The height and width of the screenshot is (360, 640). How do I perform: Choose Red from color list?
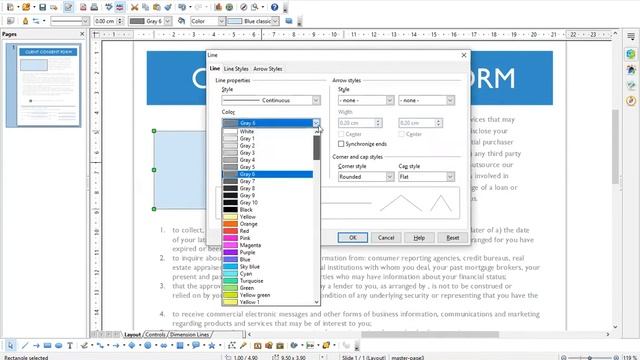pos(268,231)
